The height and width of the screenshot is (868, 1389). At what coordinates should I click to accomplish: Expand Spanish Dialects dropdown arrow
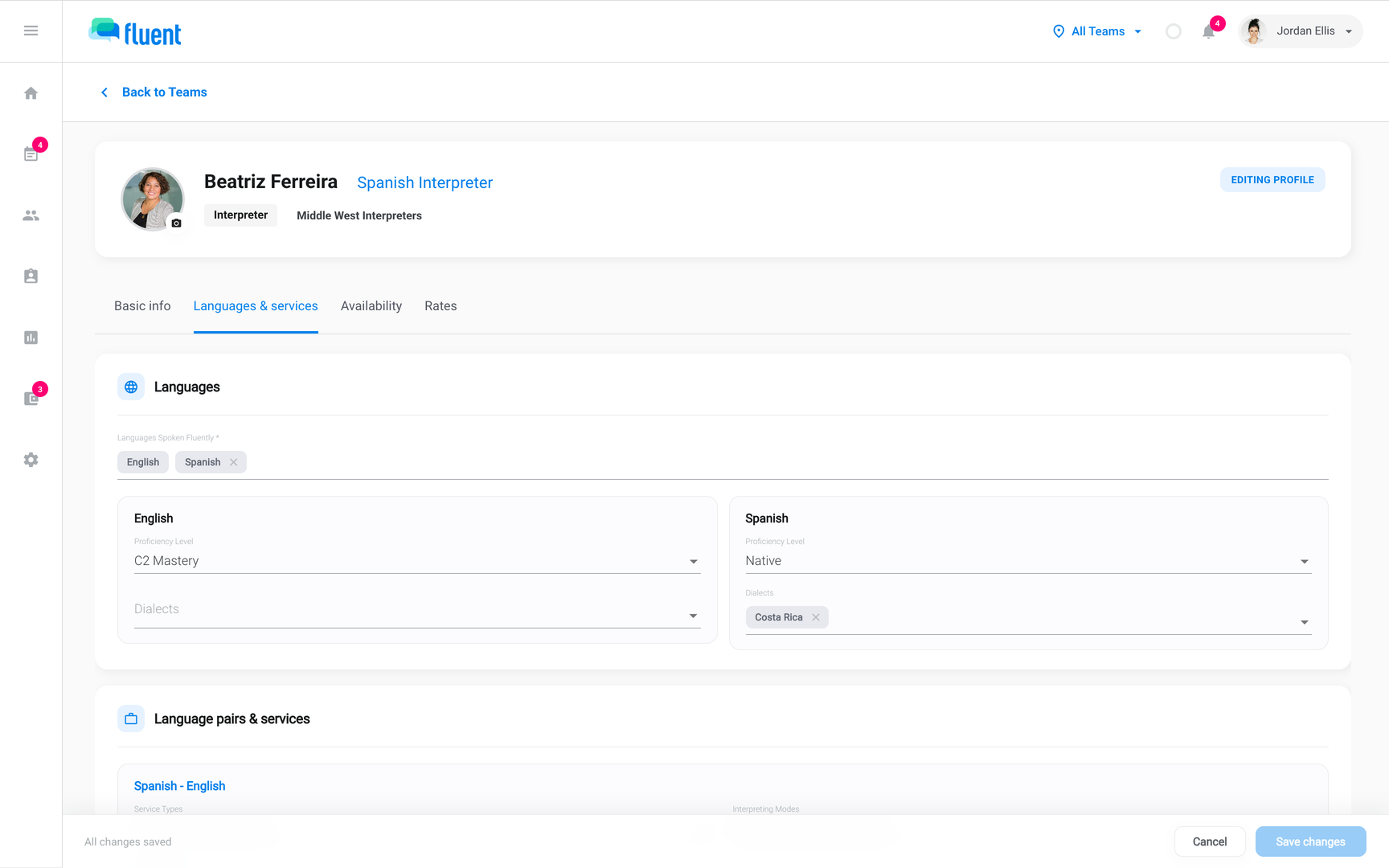point(1304,622)
